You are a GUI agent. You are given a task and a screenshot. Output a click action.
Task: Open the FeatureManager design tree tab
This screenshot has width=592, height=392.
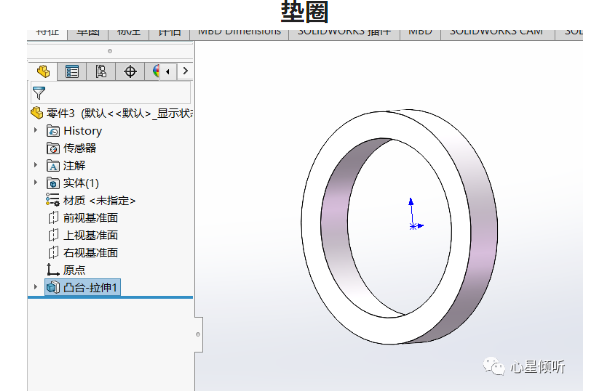click(x=43, y=71)
